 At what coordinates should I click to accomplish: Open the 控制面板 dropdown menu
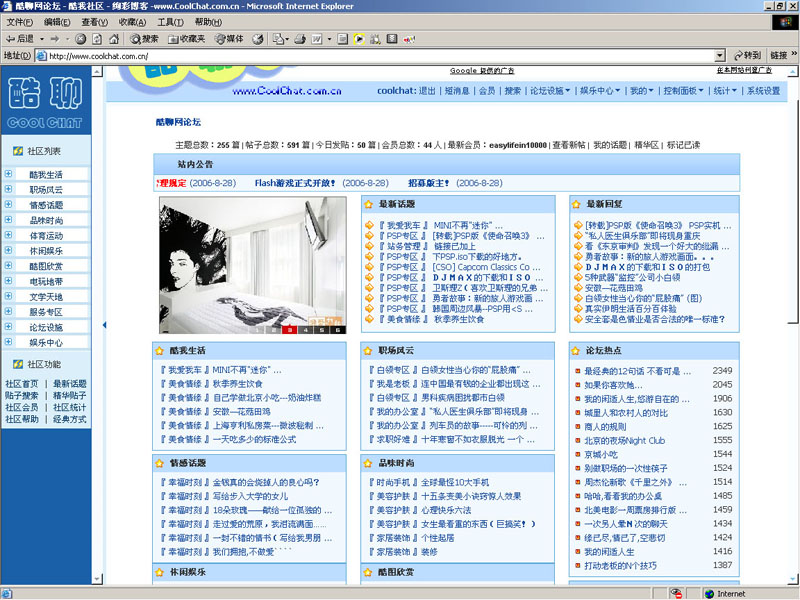[683, 91]
